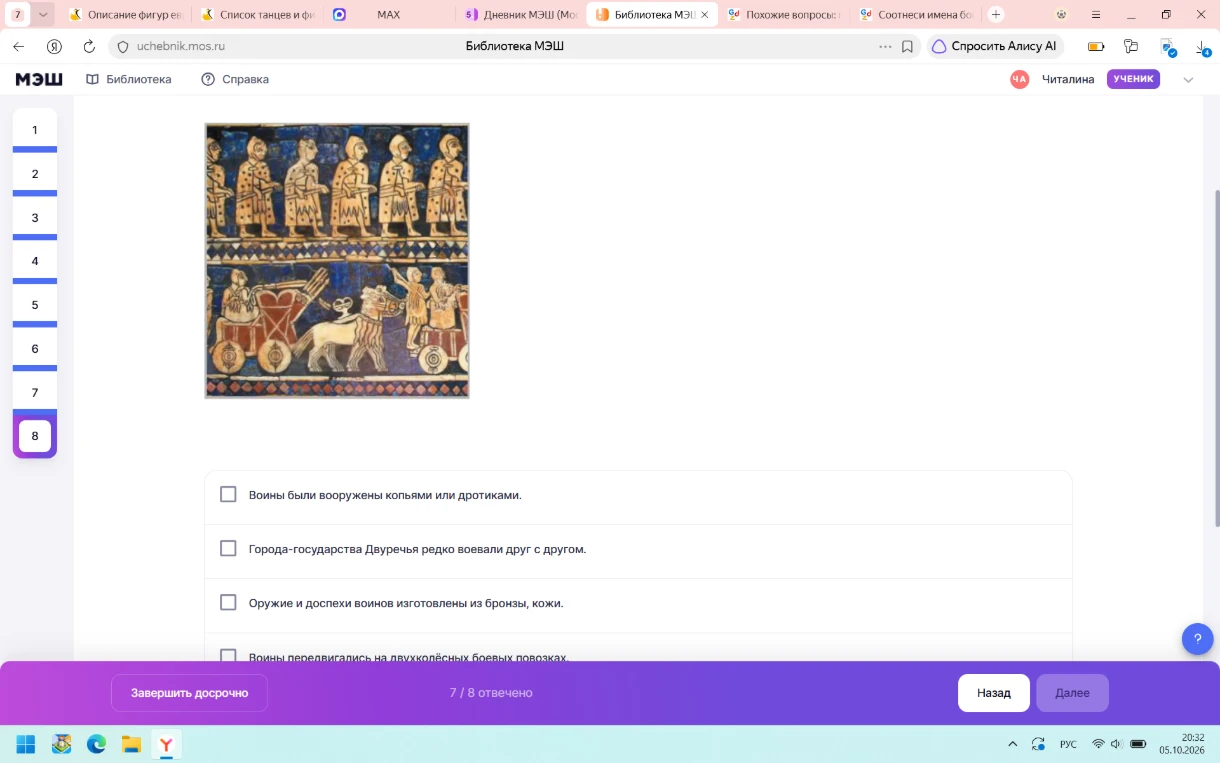Click 'Спросить Алису AI' button
1220x763 pixels.
point(994,46)
